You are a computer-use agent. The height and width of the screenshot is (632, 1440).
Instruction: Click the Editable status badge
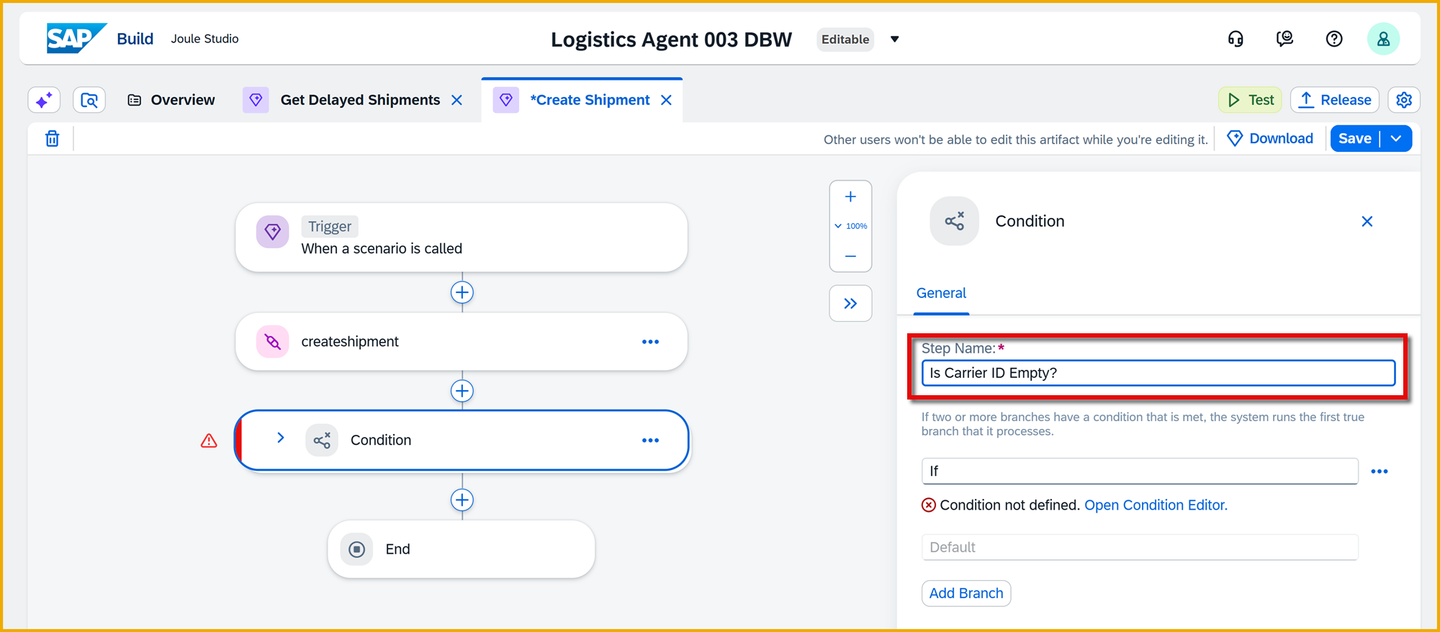point(845,39)
